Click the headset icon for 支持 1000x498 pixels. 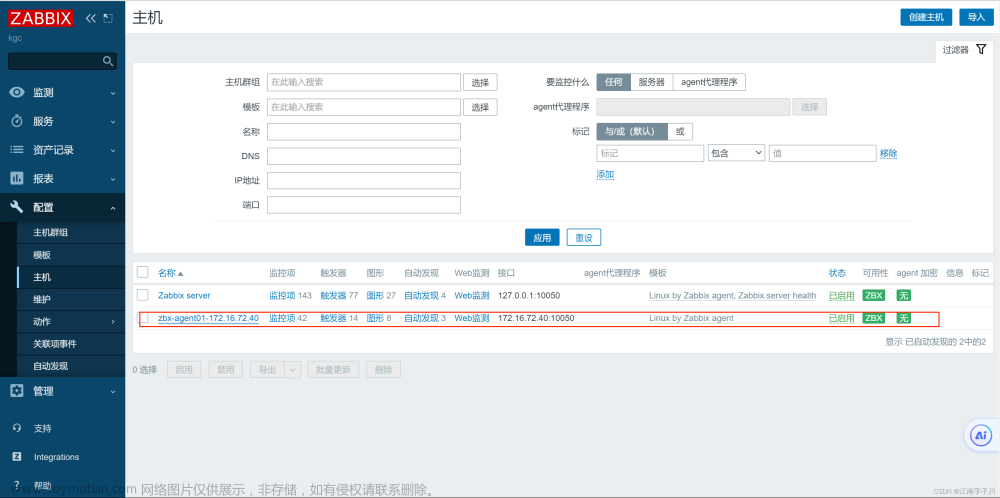click(17, 428)
